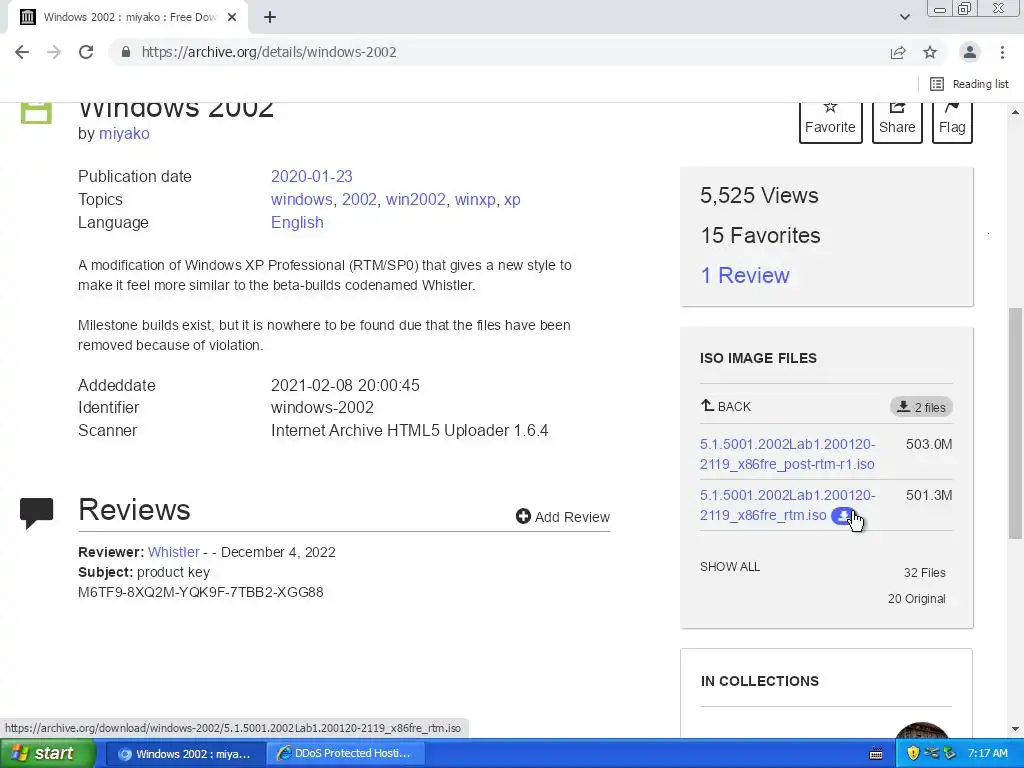Open uploader miyako's profile
Viewport: 1024px width, 768px height.
tap(124, 133)
